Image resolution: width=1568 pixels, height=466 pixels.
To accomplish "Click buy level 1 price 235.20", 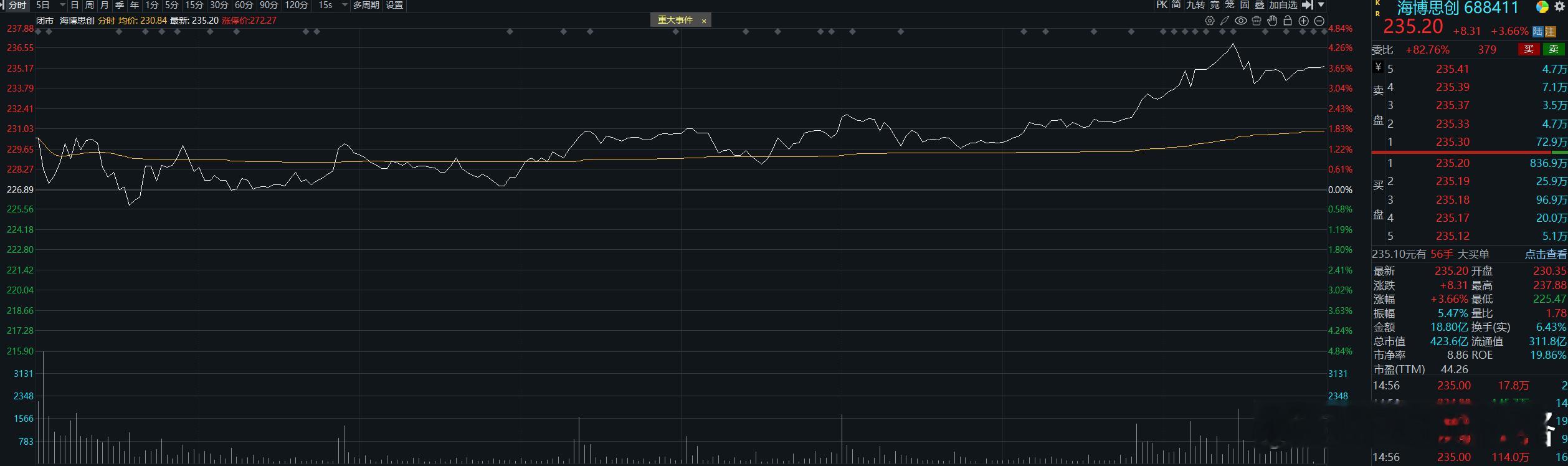I will [x=1453, y=163].
